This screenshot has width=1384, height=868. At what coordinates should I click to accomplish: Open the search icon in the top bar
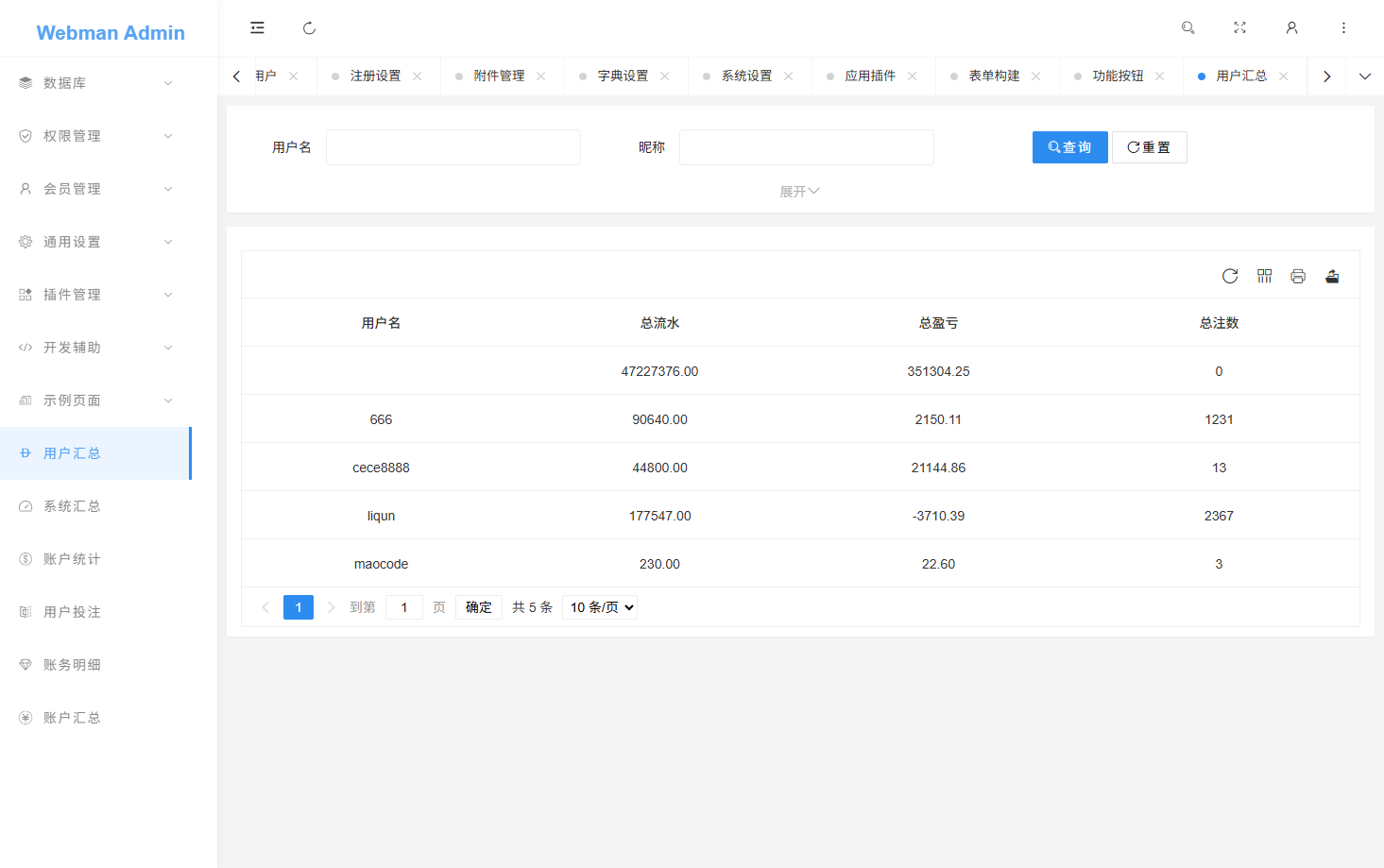[1188, 27]
